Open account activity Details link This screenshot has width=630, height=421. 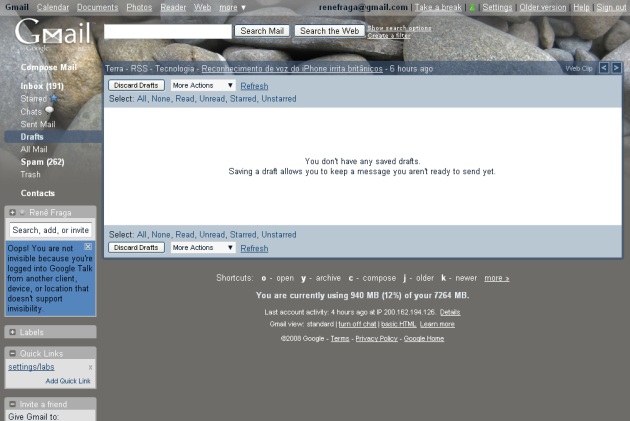coord(450,312)
